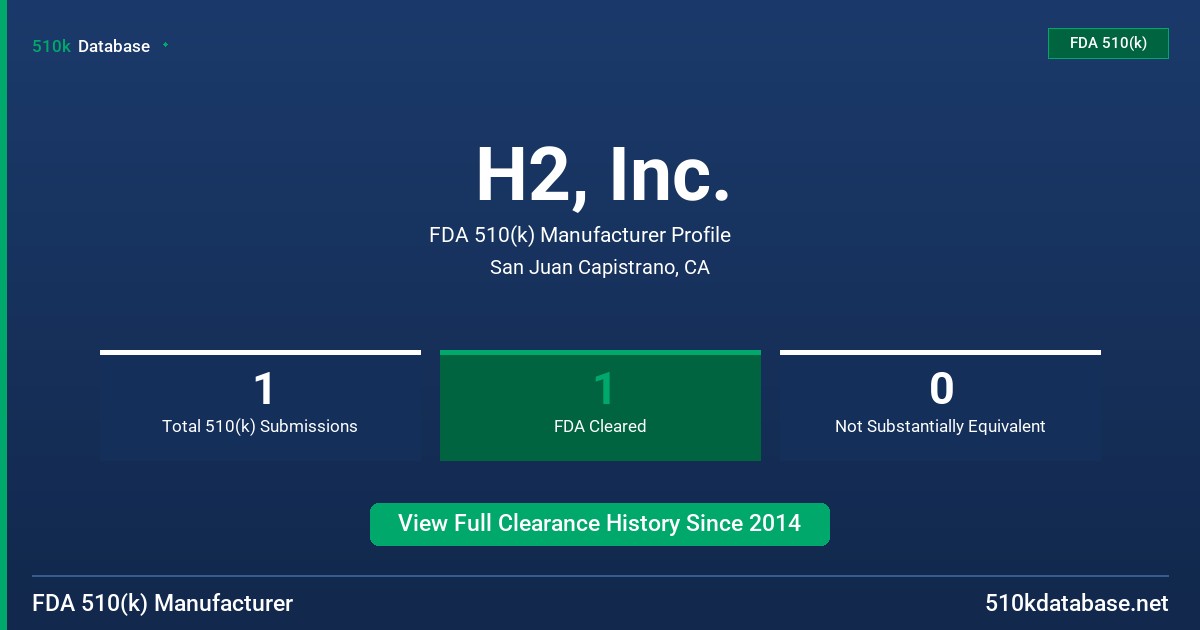Click the San Juan Capistrano, CA location
The height and width of the screenshot is (630, 1200).
click(x=600, y=267)
